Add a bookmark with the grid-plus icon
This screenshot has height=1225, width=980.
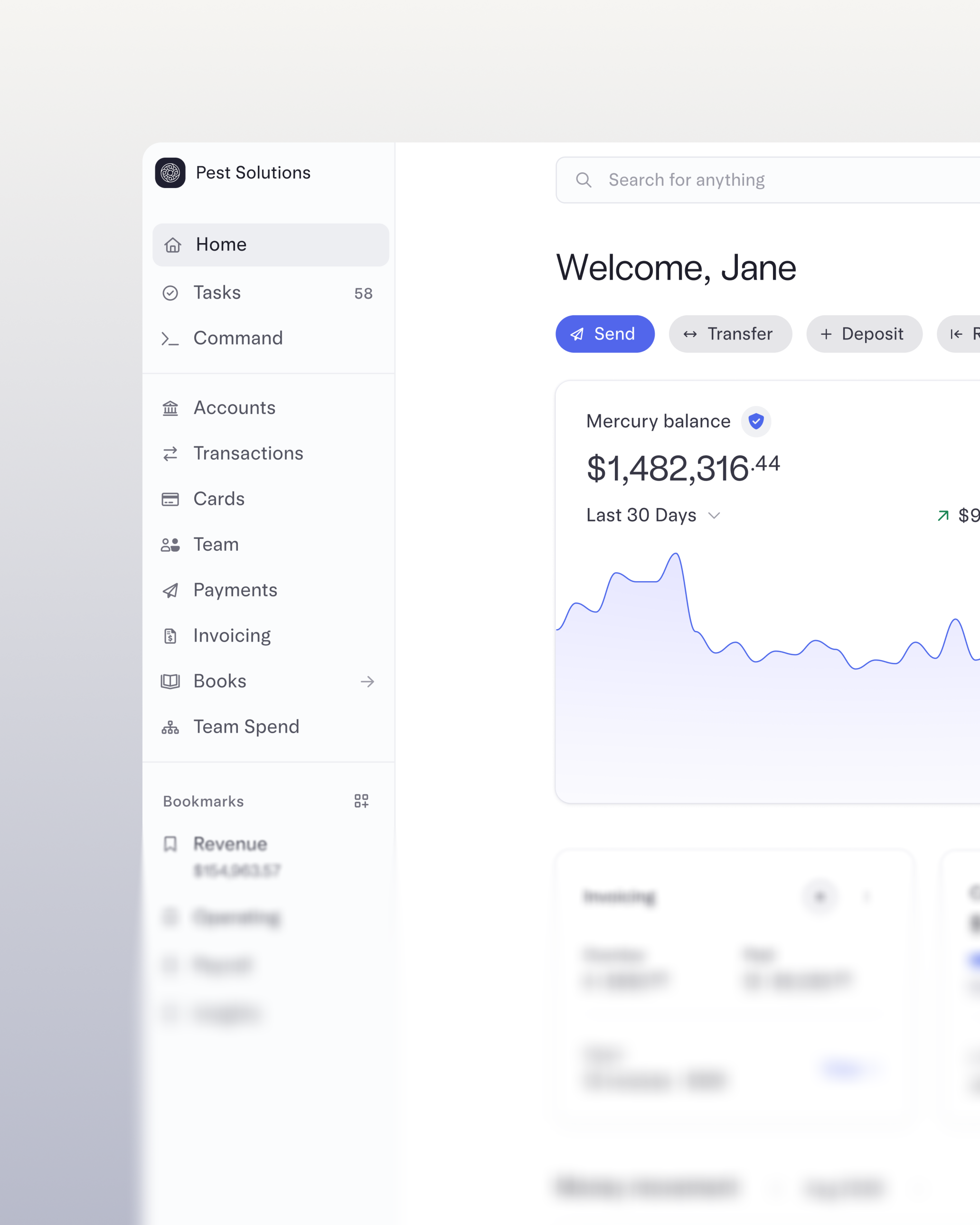[x=361, y=801]
